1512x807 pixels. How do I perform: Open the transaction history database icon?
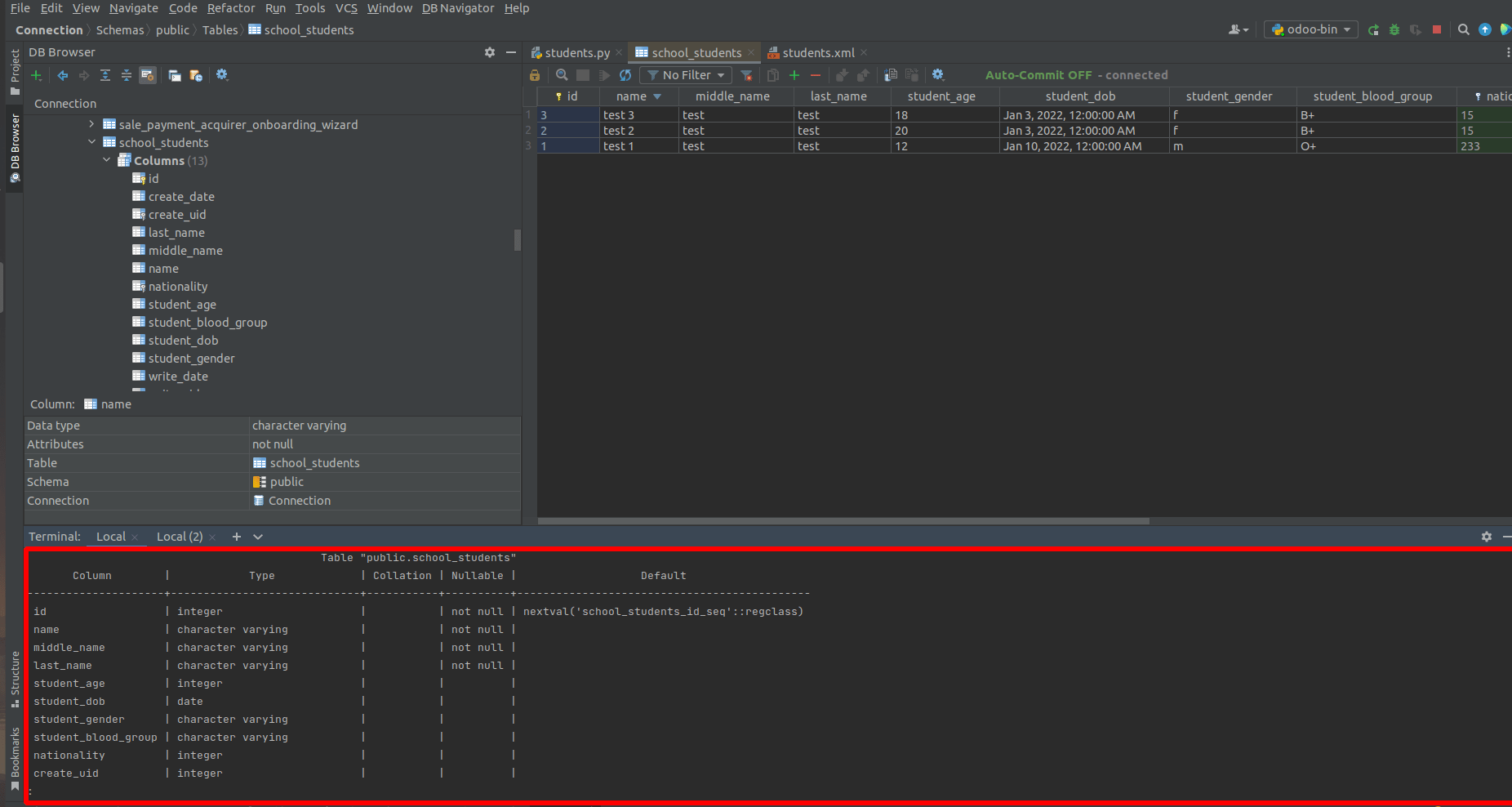[196, 75]
